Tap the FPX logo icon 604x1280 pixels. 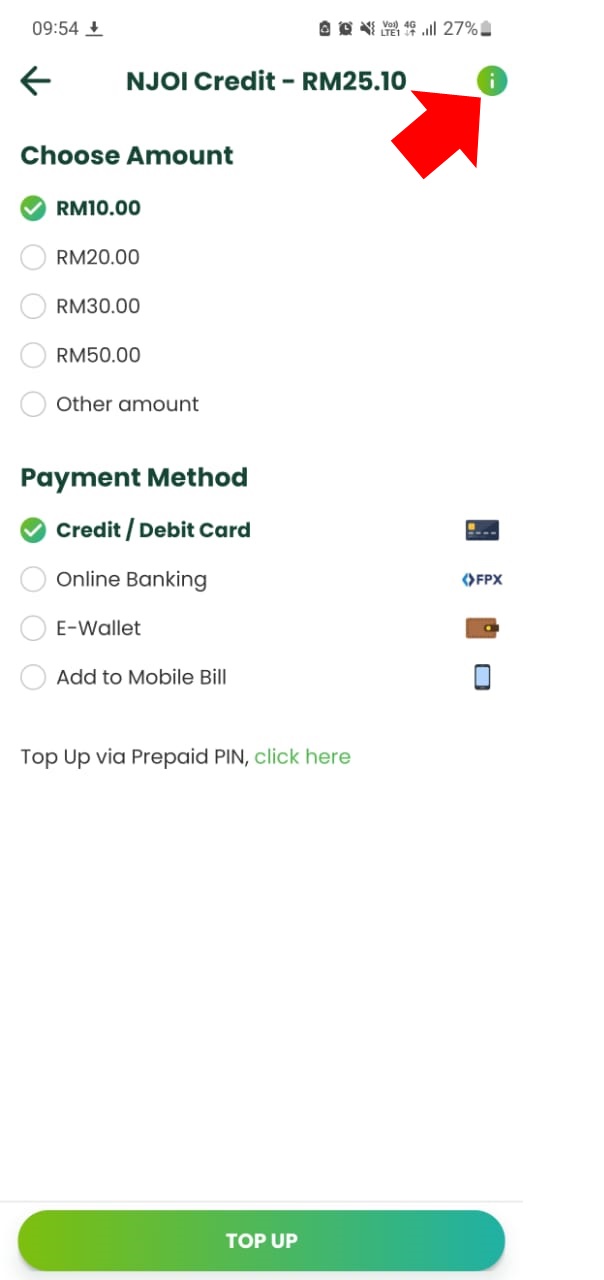(x=482, y=579)
